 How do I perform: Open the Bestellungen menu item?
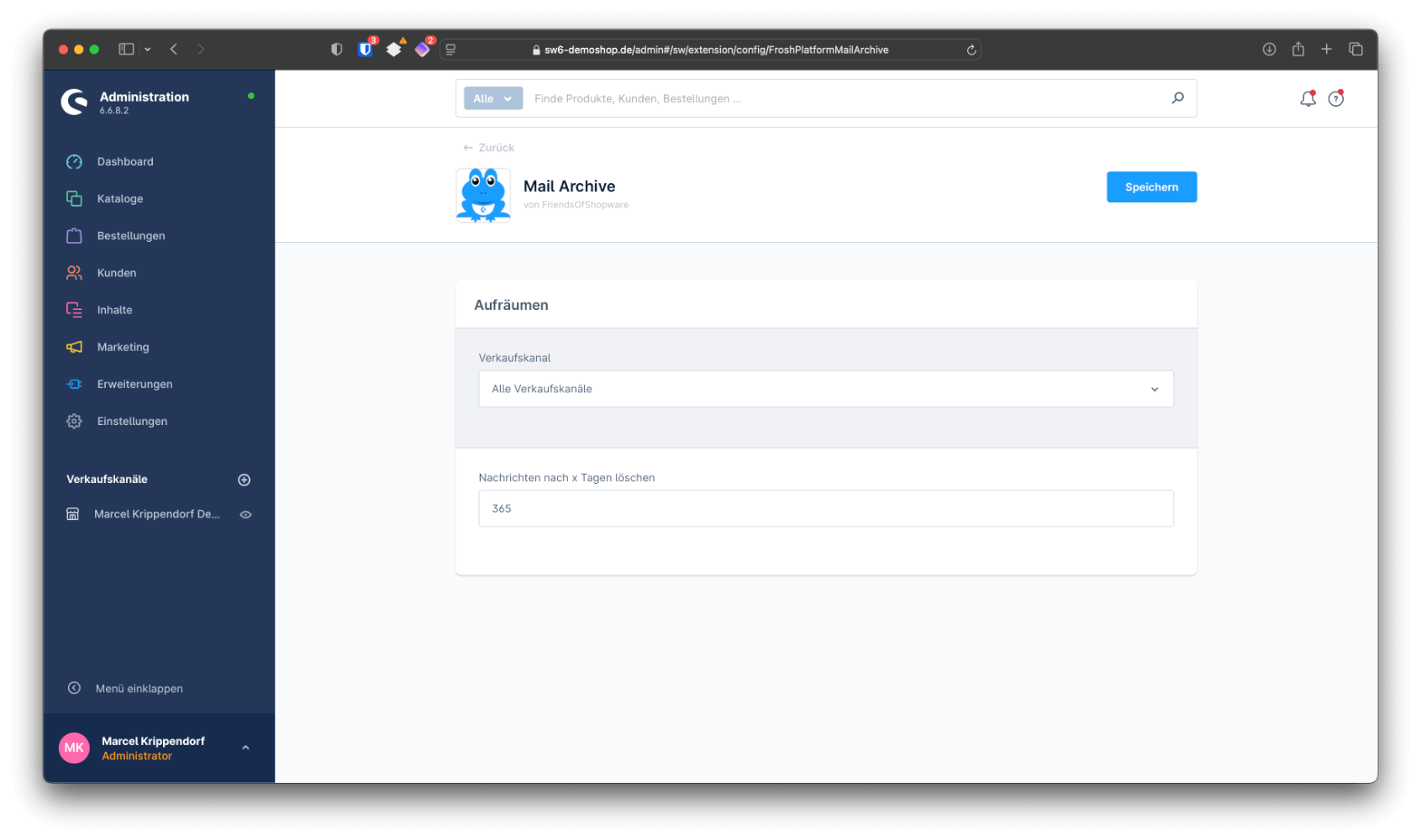[x=131, y=235]
